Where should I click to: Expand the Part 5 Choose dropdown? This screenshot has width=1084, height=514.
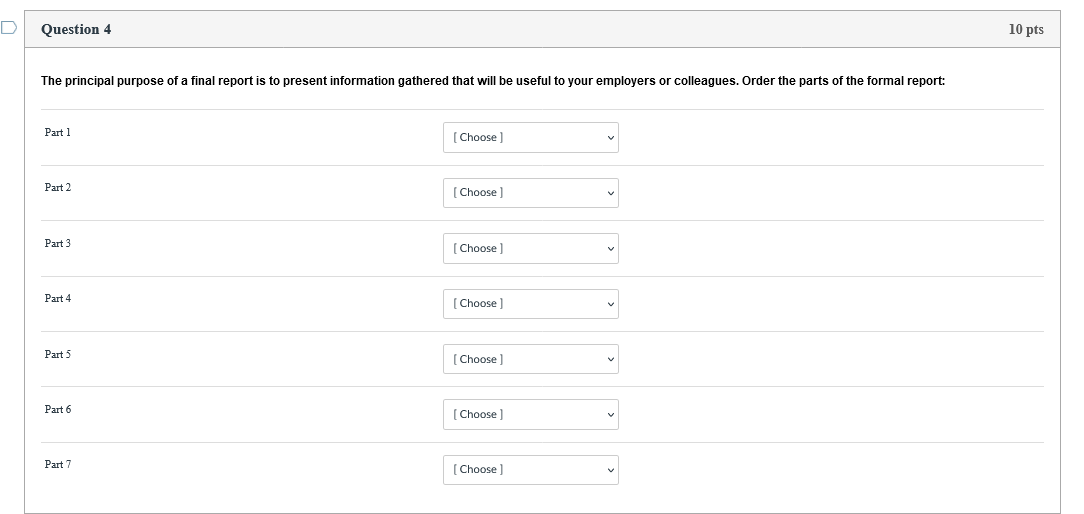click(x=530, y=360)
